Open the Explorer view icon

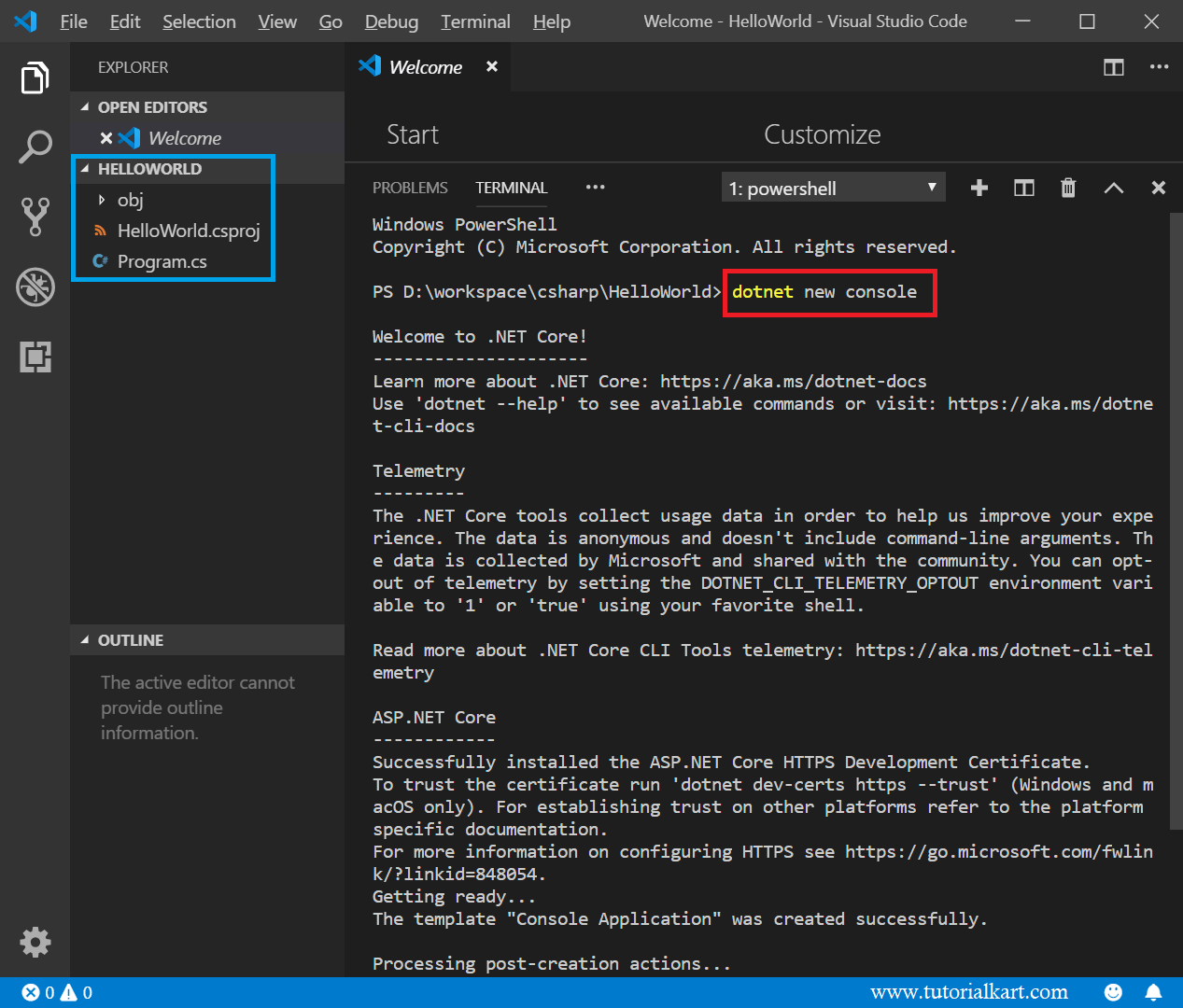(x=35, y=77)
